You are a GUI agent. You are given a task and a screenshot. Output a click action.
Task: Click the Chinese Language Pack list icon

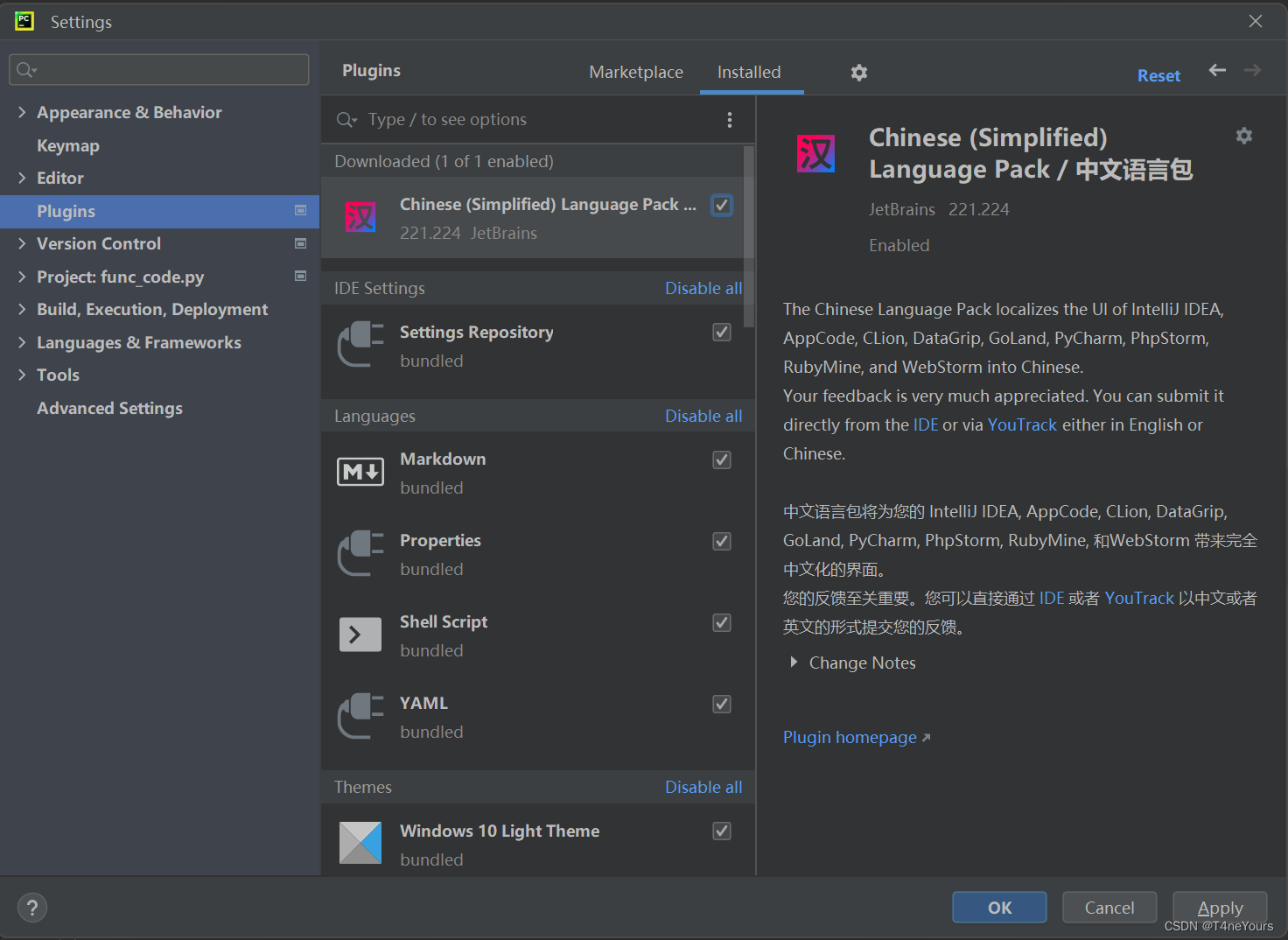pyautogui.click(x=360, y=217)
